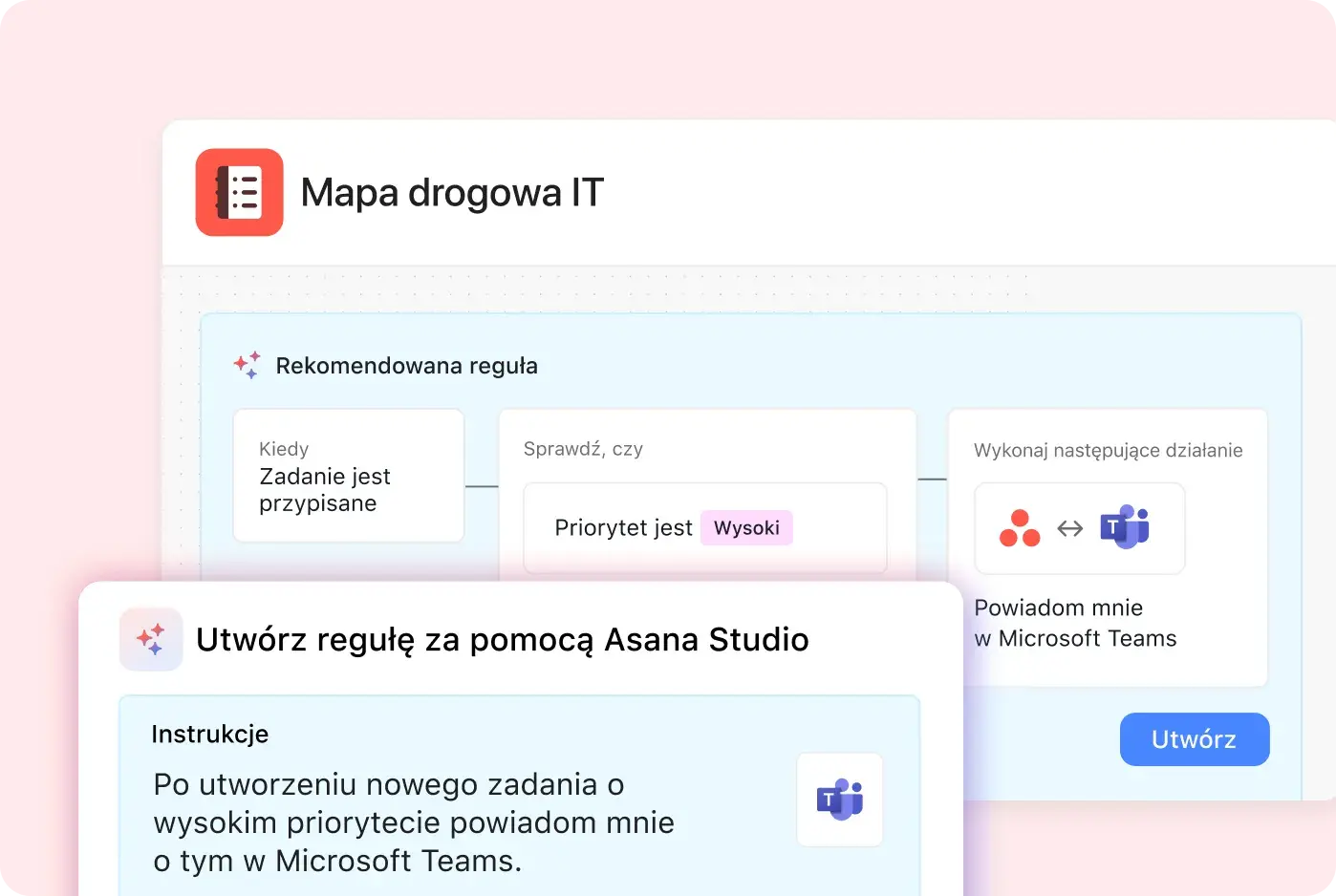Click the pink Wysoki priority tag
The width and height of the screenshot is (1336, 896).
pyautogui.click(x=746, y=527)
